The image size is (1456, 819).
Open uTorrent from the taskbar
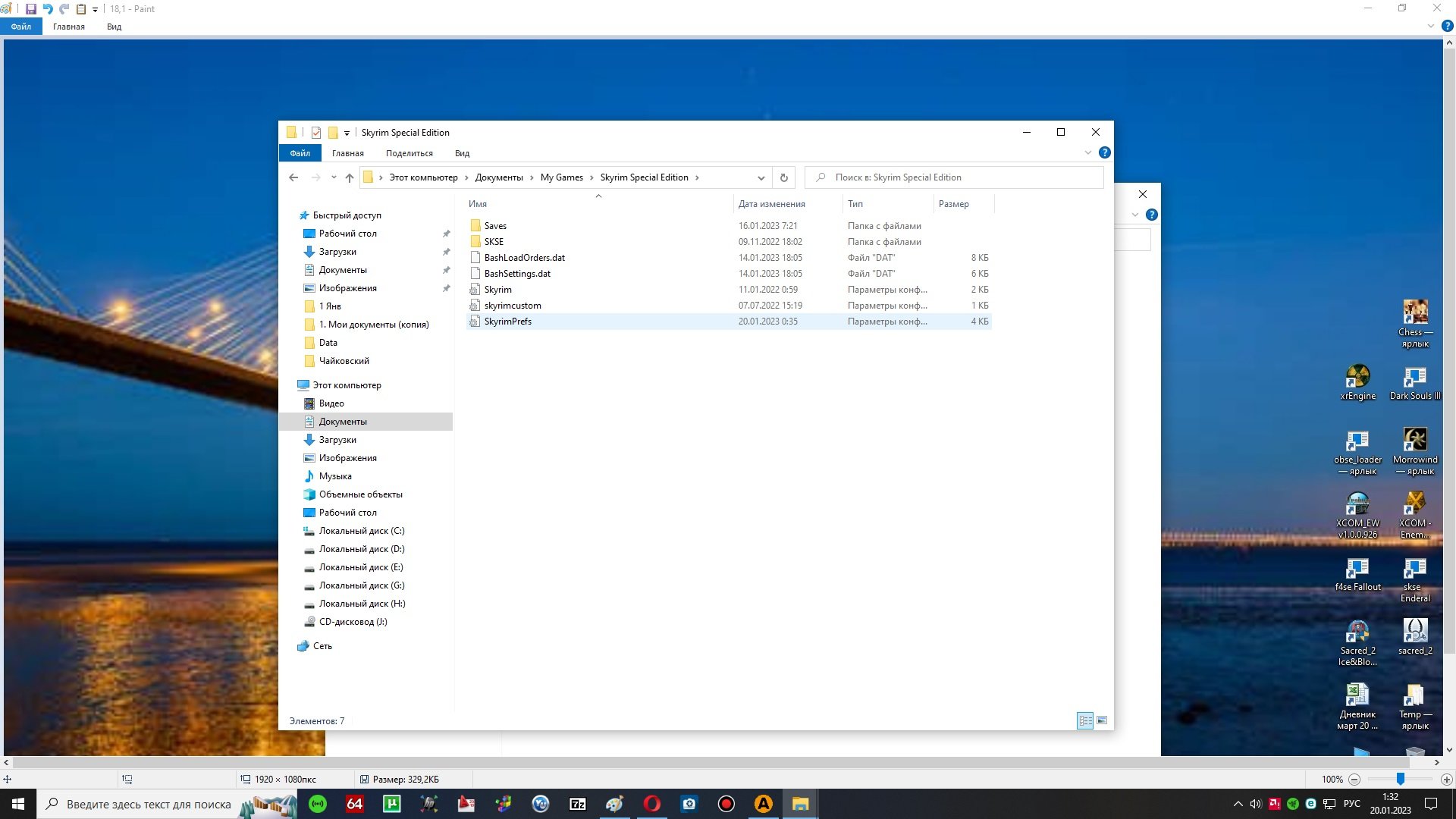[392, 804]
